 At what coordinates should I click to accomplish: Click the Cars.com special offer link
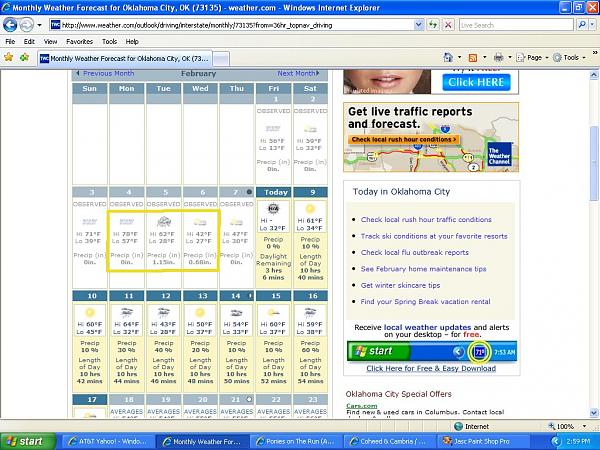(x=362, y=406)
